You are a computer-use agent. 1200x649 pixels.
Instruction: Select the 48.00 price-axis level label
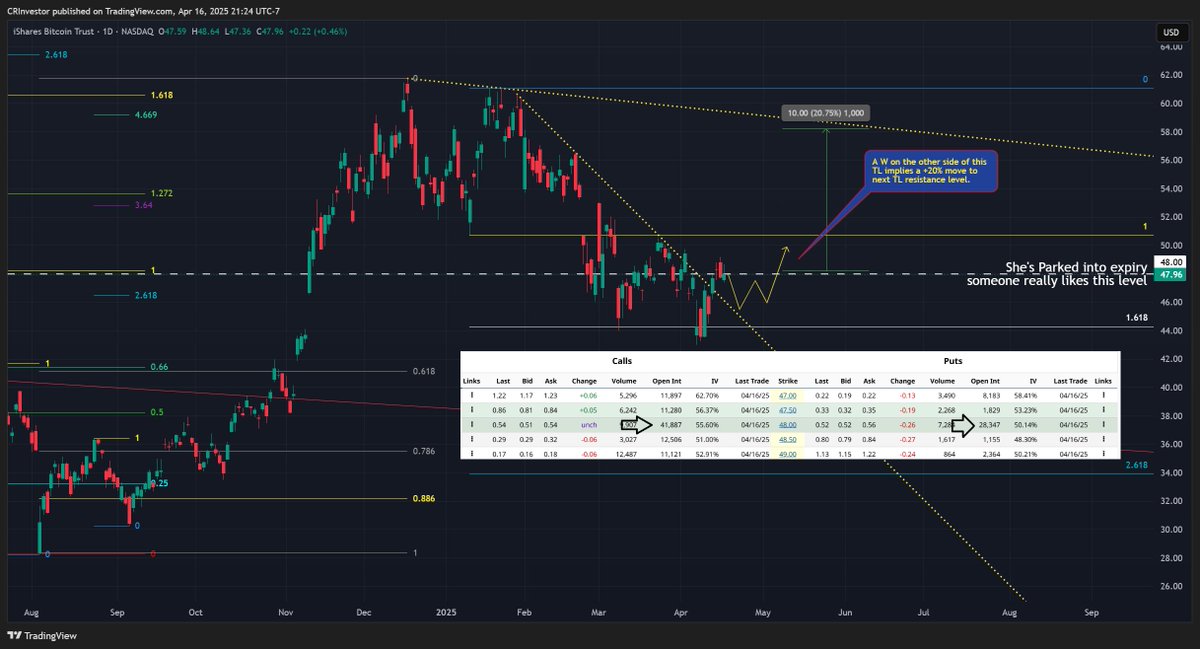[x=1170, y=261]
